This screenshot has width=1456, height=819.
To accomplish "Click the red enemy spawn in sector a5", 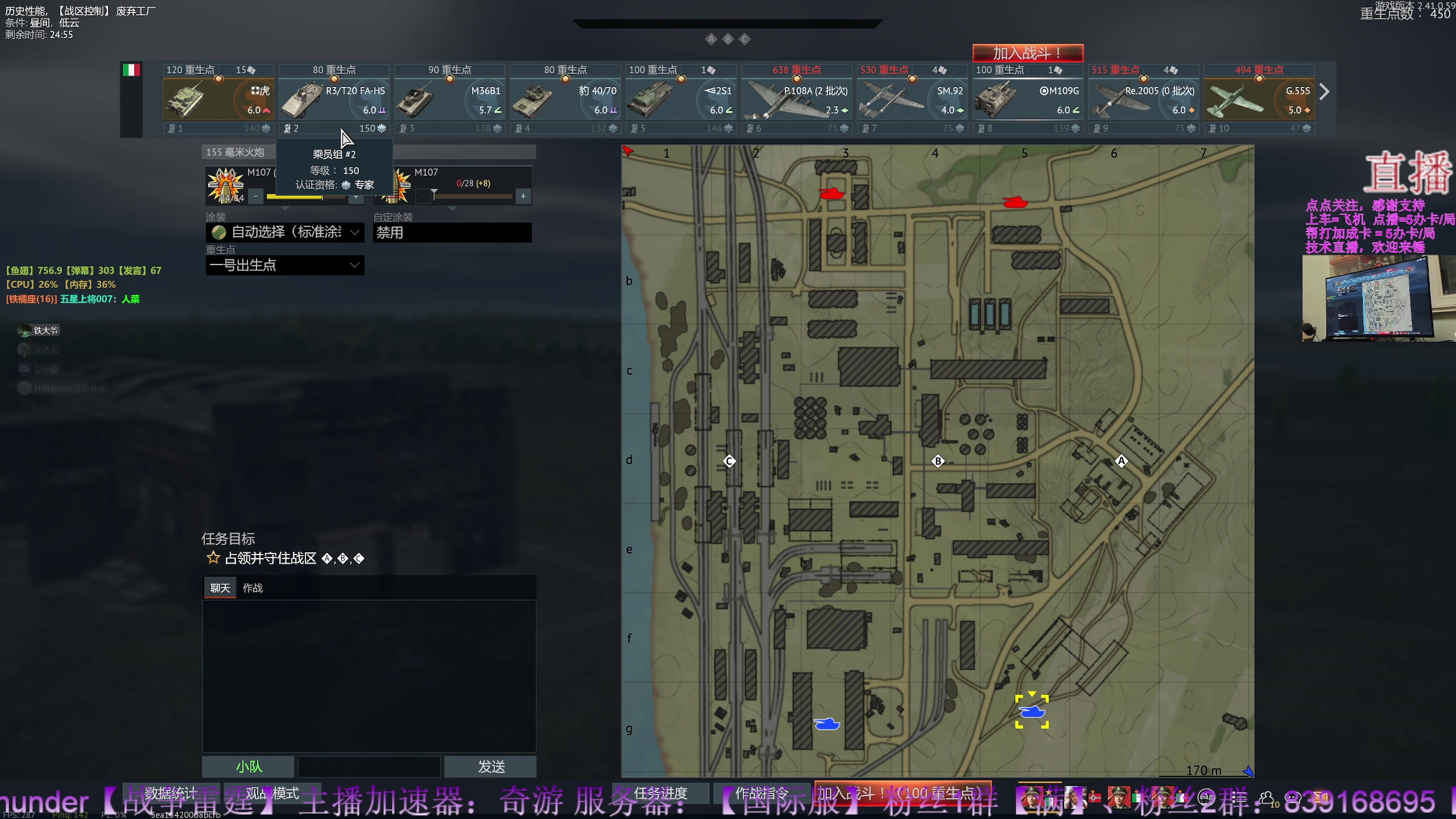I will click(1015, 202).
